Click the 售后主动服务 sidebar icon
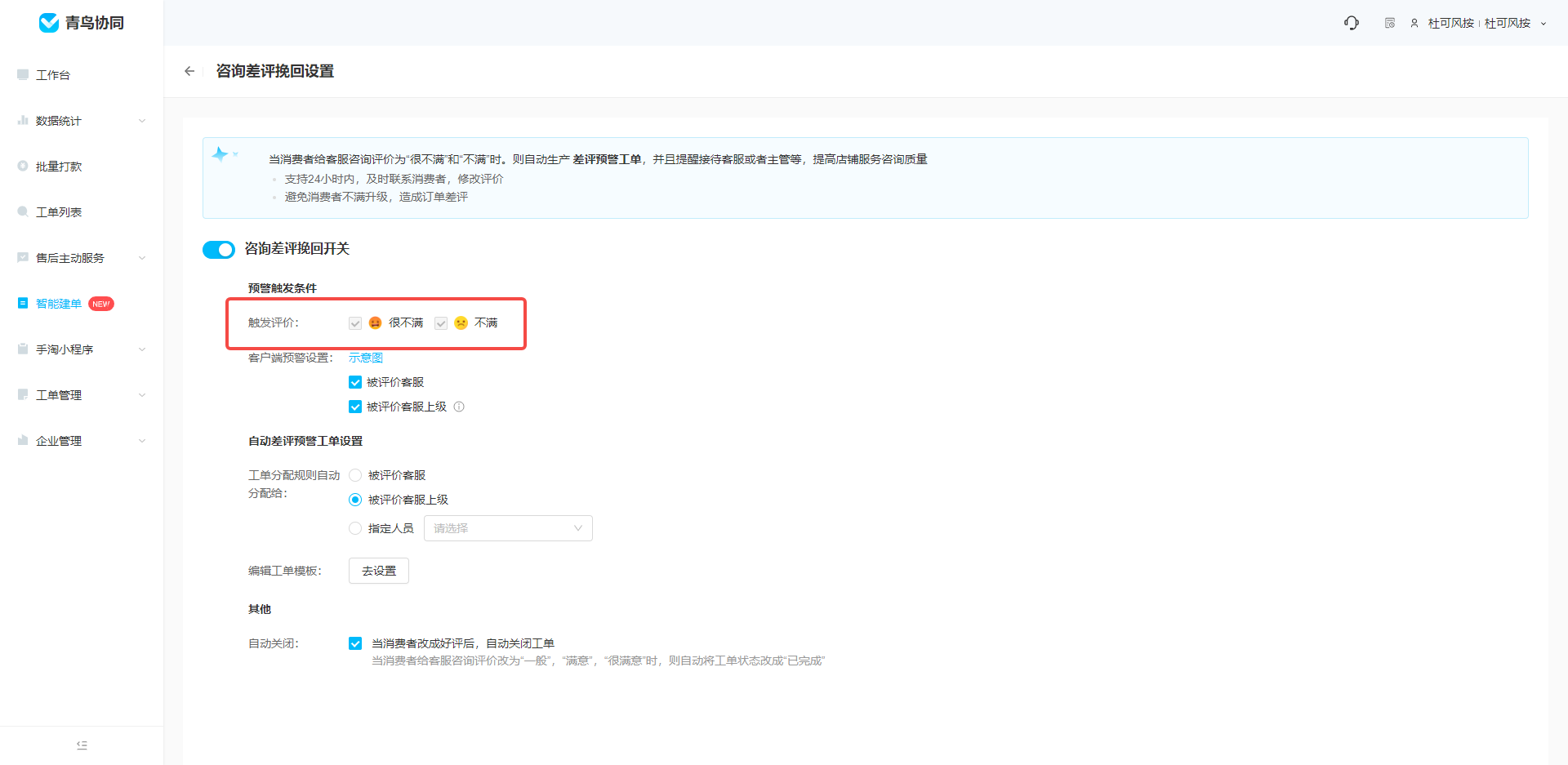The image size is (1568, 765). 23,257
